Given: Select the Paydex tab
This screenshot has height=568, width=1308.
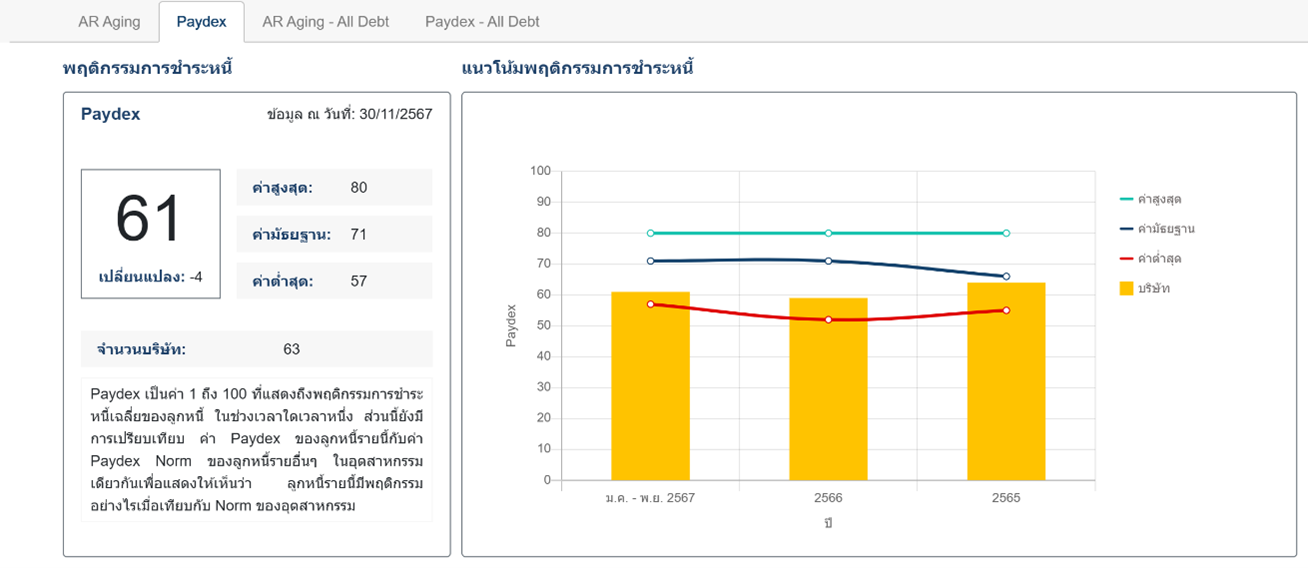Looking at the screenshot, I should [x=201, y=21].
